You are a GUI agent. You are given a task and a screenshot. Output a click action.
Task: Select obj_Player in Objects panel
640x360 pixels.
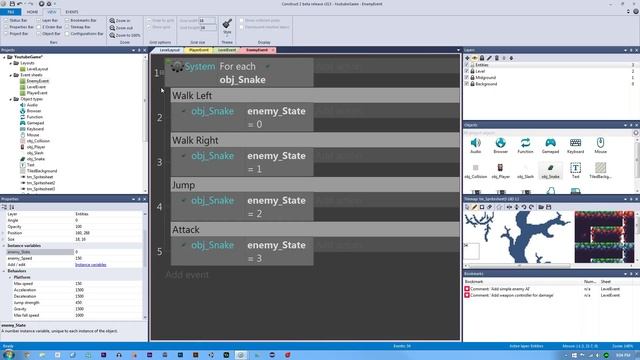[x=500, y=171]
